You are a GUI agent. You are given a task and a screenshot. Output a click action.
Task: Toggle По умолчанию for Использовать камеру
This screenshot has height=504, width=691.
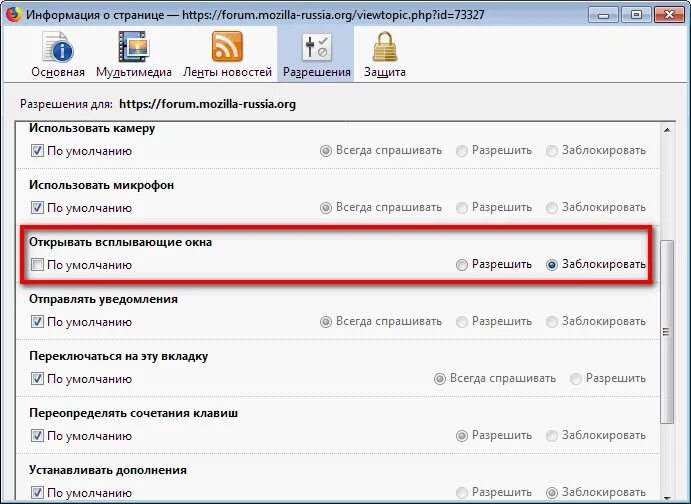pyautogui.click(x=37, y=151)
